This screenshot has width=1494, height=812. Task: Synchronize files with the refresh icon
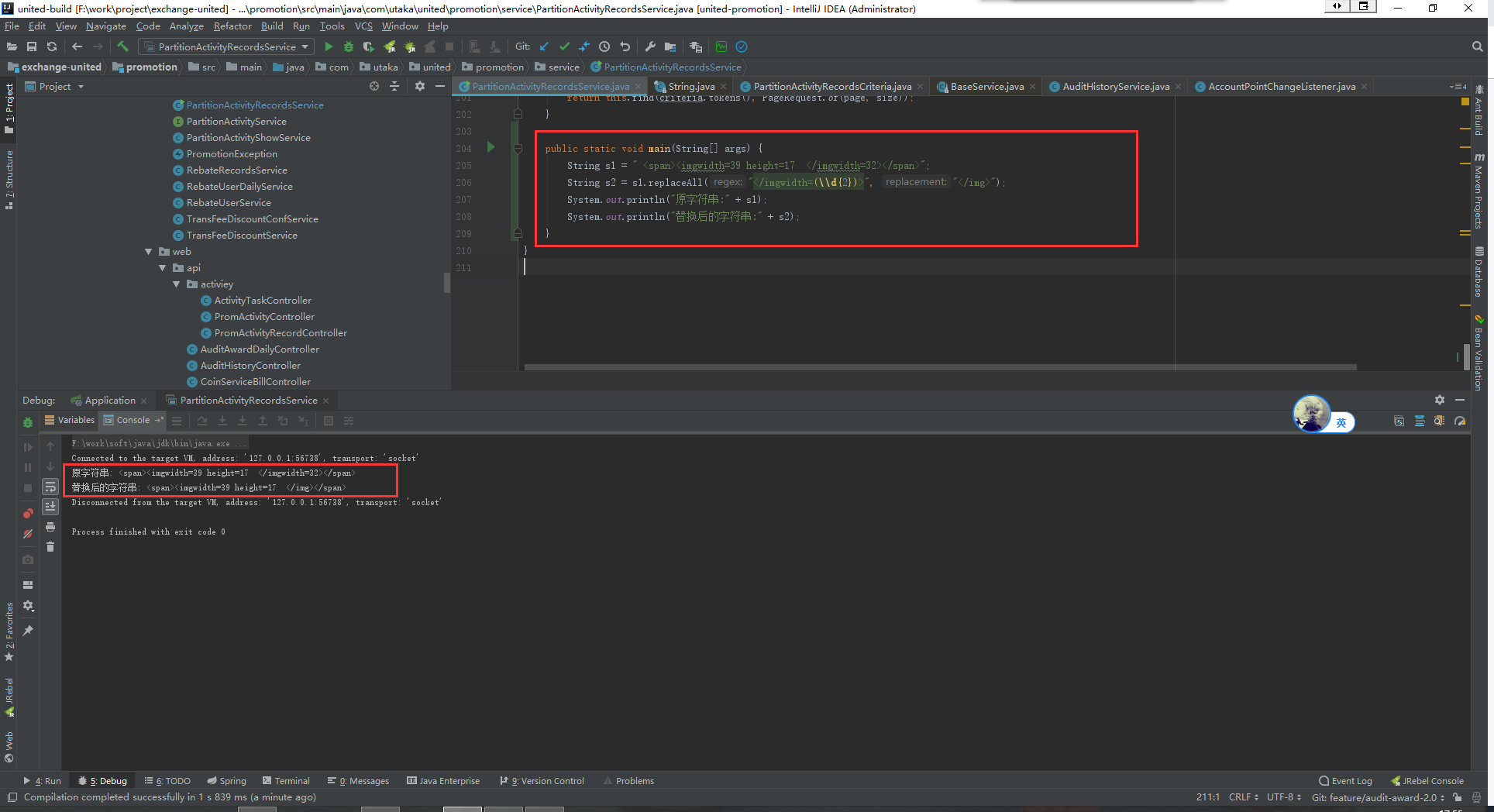coord(52,46)
